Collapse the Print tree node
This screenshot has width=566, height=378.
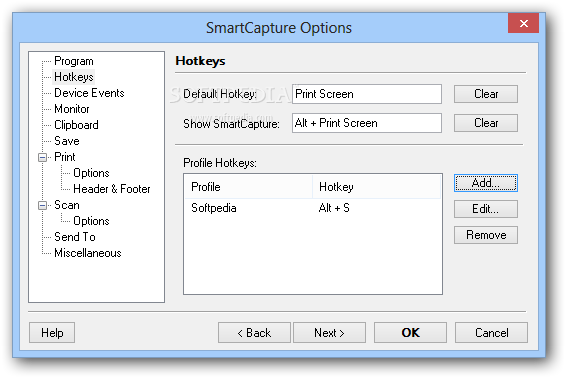click(42, 157)
